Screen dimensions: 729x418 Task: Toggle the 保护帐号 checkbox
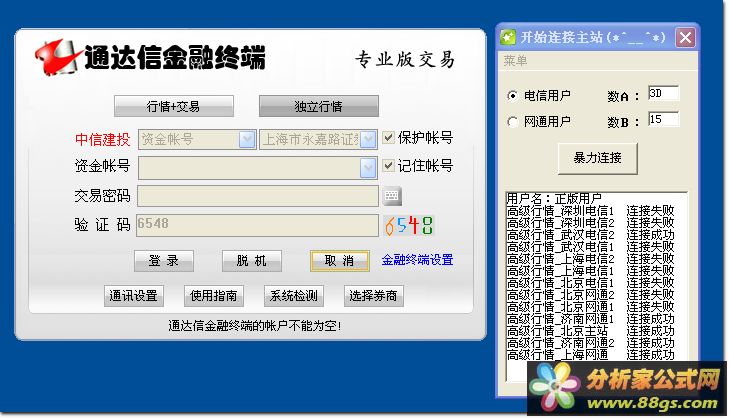coord(388,137)
